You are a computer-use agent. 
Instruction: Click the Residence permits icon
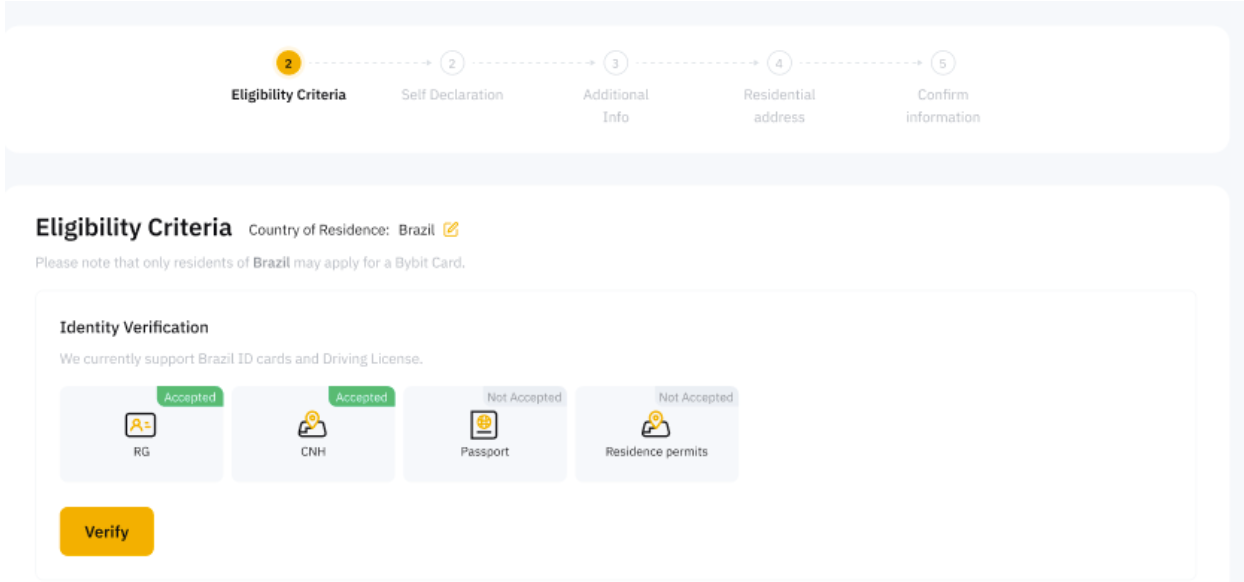[656, 425]
